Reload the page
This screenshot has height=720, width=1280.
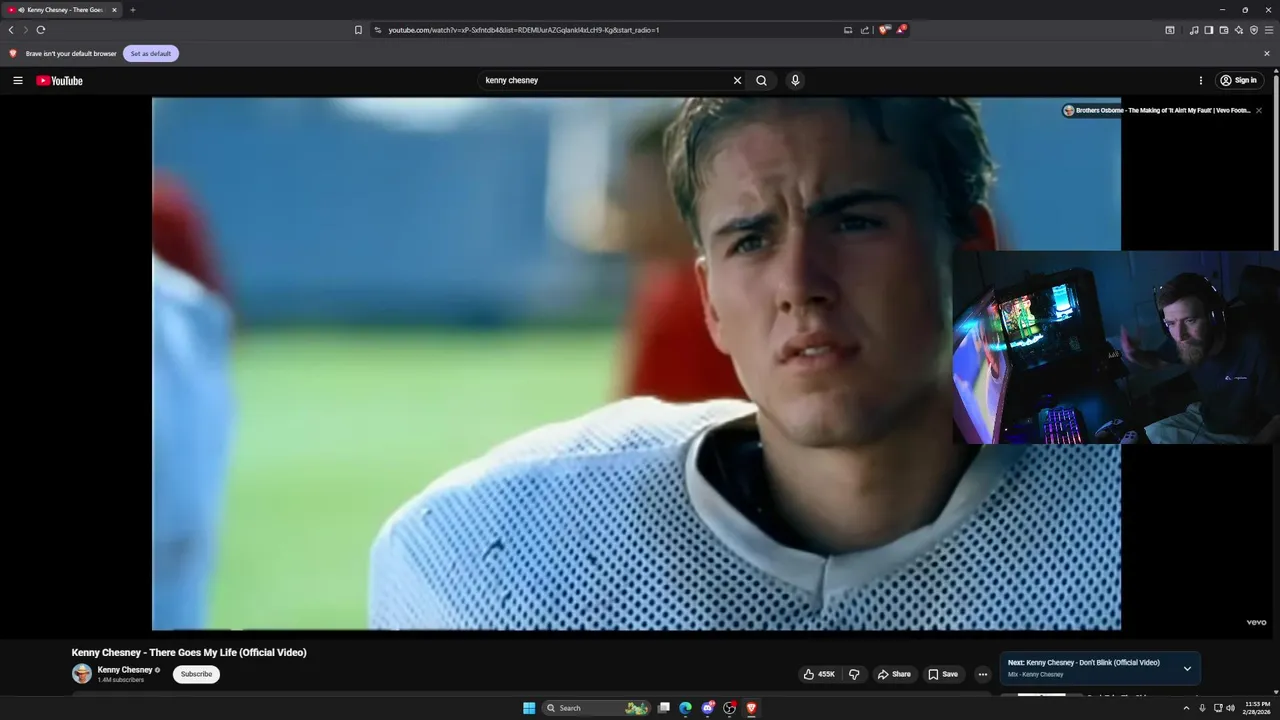[x=40, y=30]
